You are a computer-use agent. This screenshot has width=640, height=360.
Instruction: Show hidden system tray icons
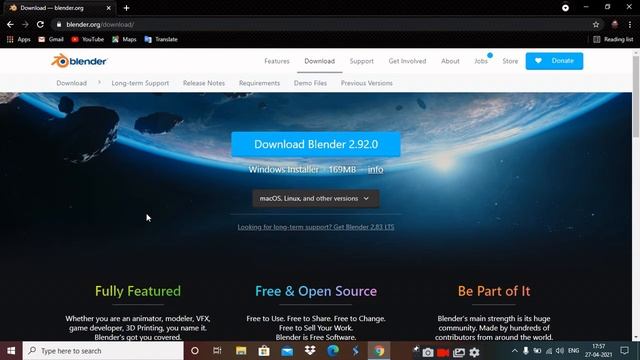click(x=515, y=351)
